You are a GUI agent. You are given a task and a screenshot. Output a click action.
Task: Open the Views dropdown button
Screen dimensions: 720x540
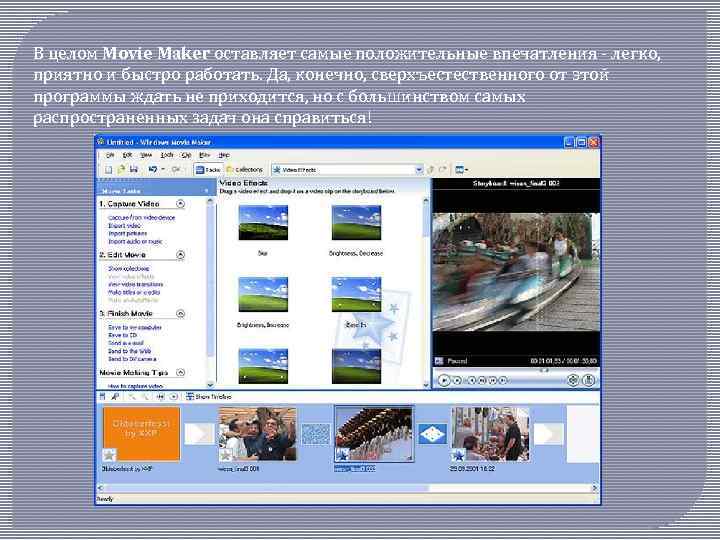[461, 170]
